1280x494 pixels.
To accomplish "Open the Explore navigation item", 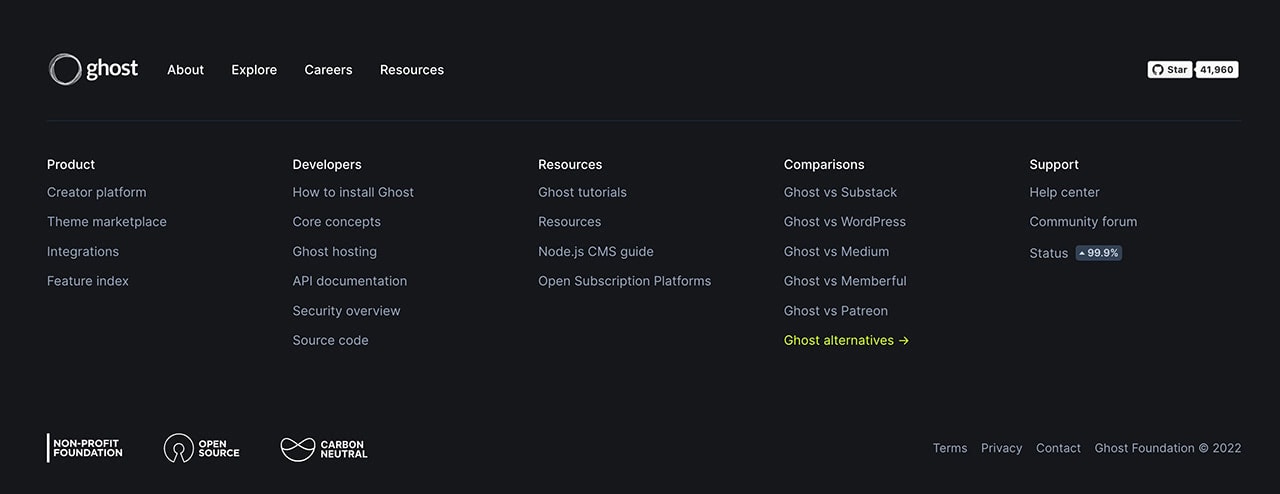I will click(254, 70).
